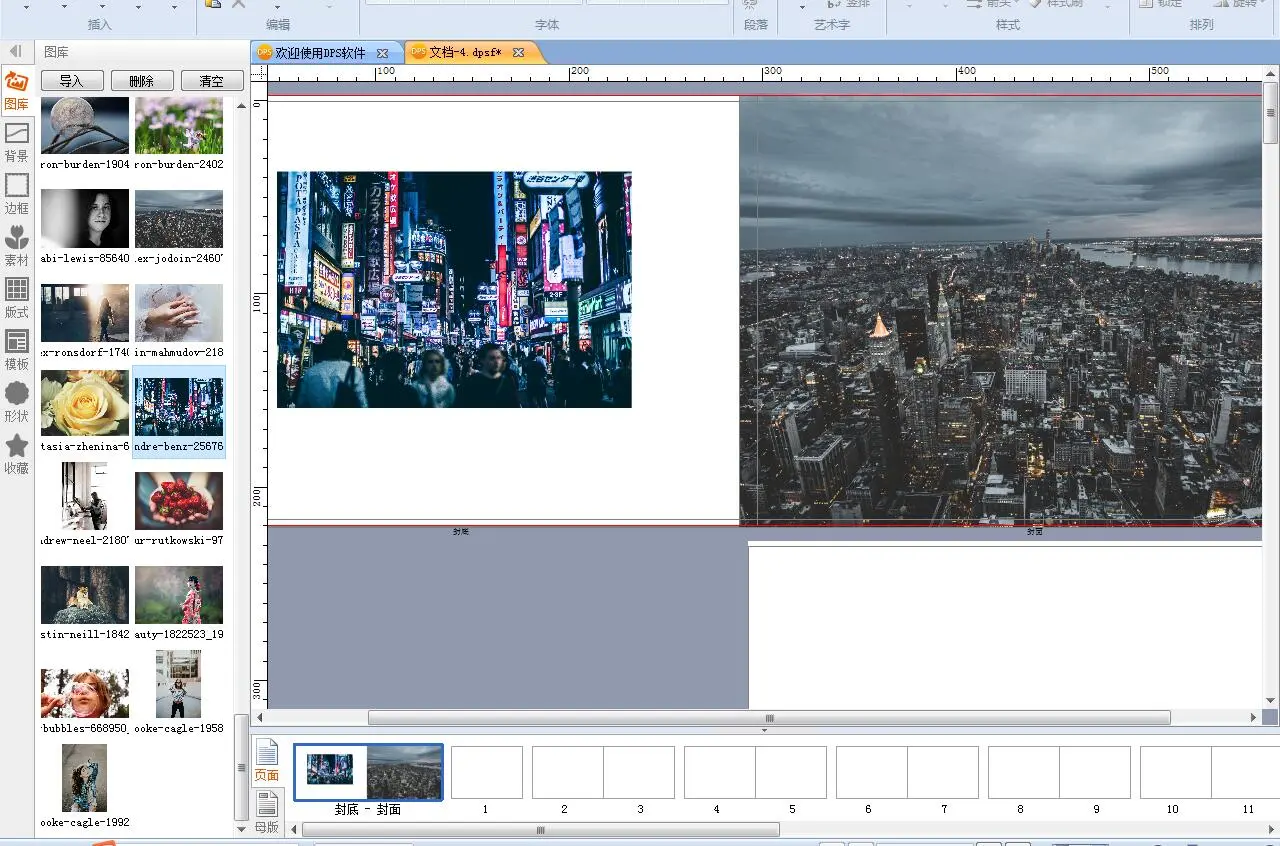Screen dimensions: 1280x846
Task: Open the 形状 shapes sidebar panel
Action: tap(16, 402)
